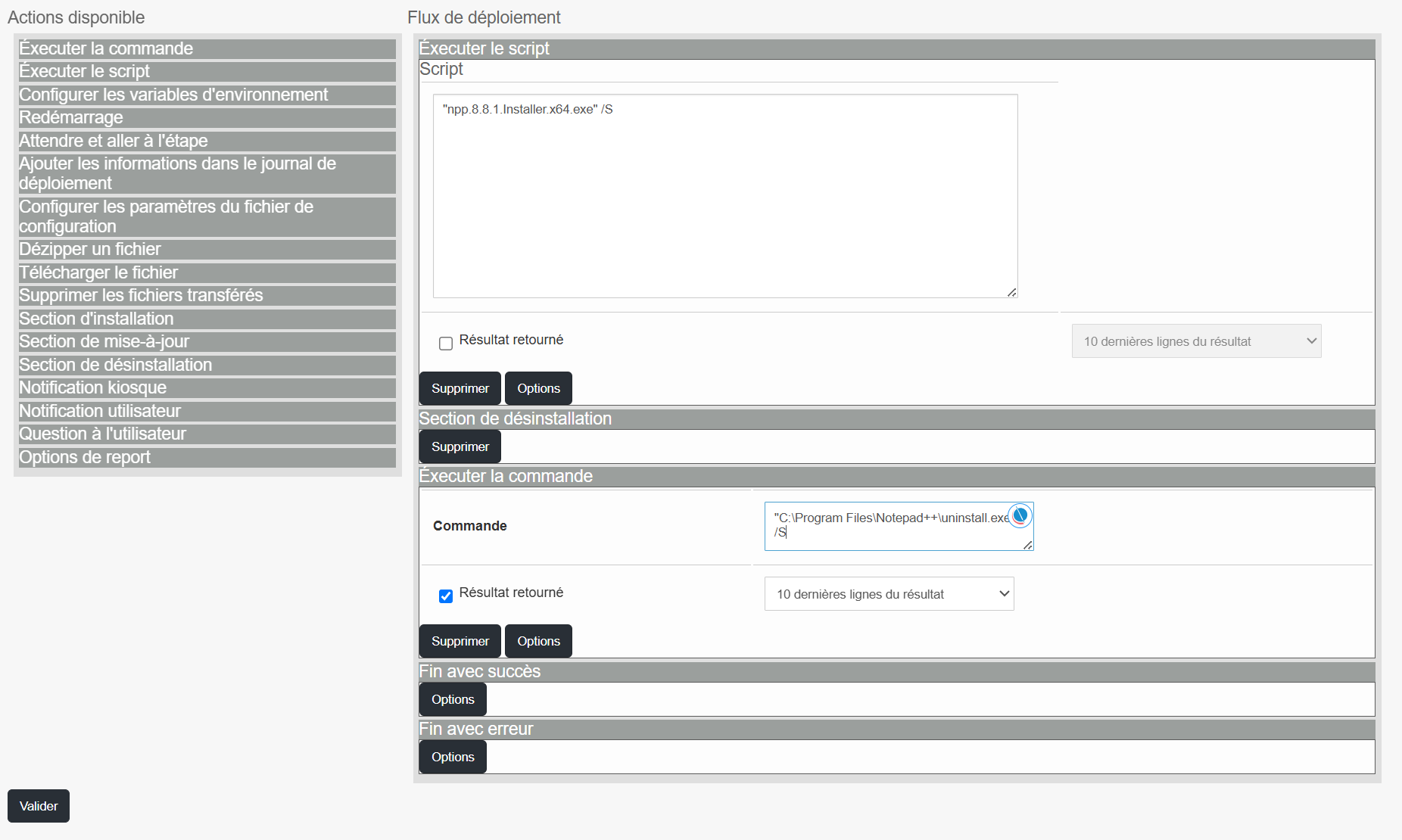This screenshot has height=840, width=1402.
Task: Focus the Commande uninstall path field
Action: 899,526
